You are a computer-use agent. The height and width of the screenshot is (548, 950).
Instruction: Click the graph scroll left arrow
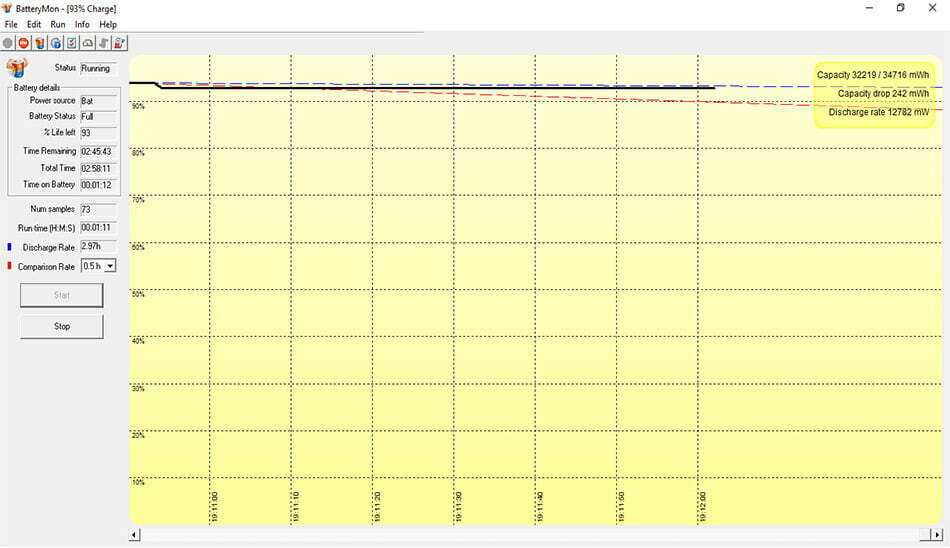[135, 535]
